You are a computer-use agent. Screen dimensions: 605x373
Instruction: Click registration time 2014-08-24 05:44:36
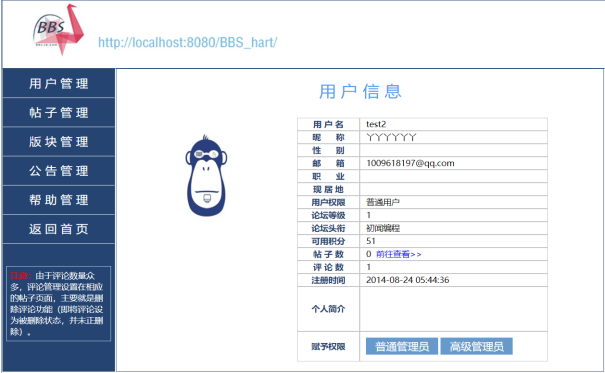point(407,280)
